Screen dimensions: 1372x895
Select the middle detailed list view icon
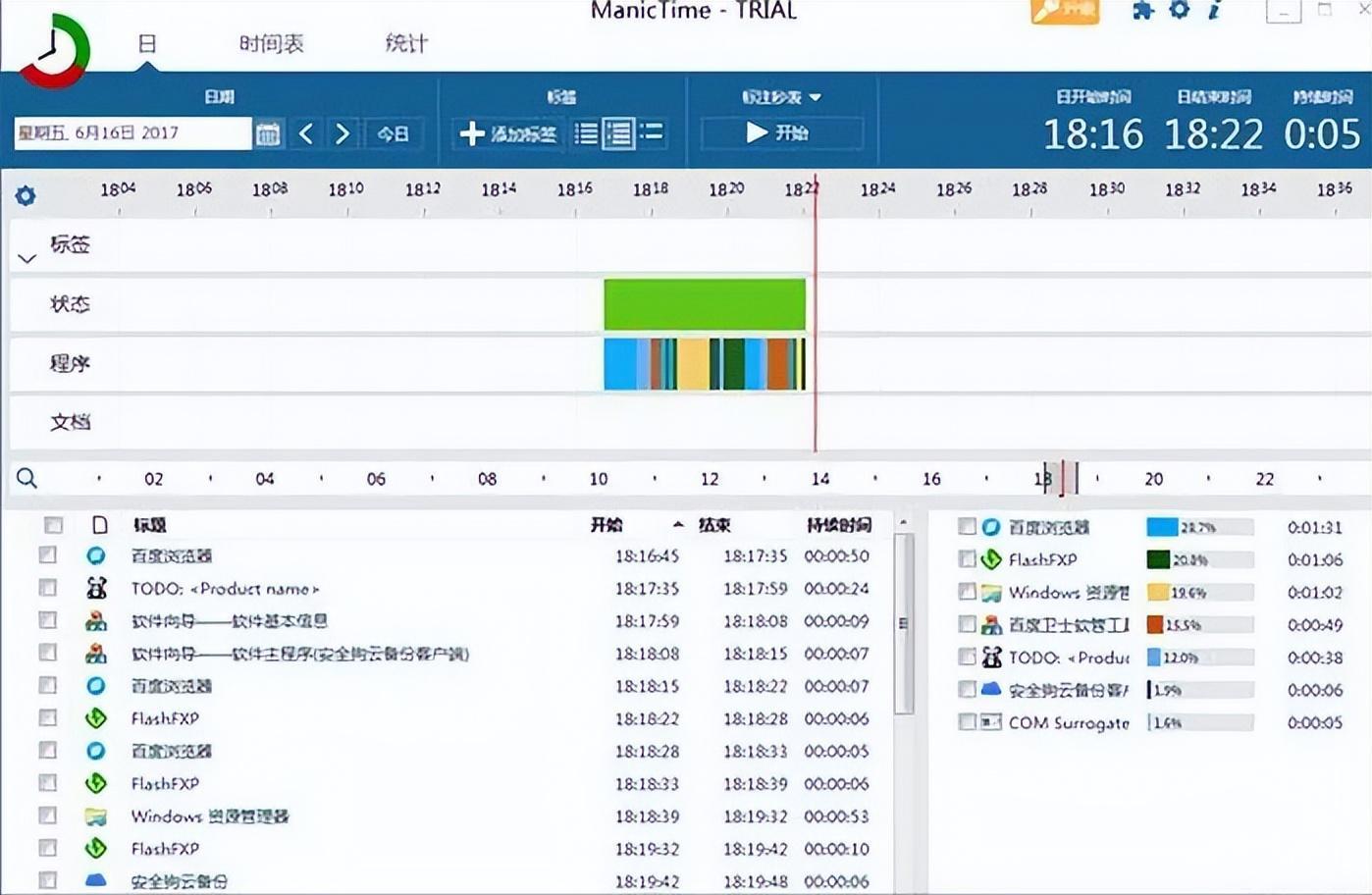point(618,132)
